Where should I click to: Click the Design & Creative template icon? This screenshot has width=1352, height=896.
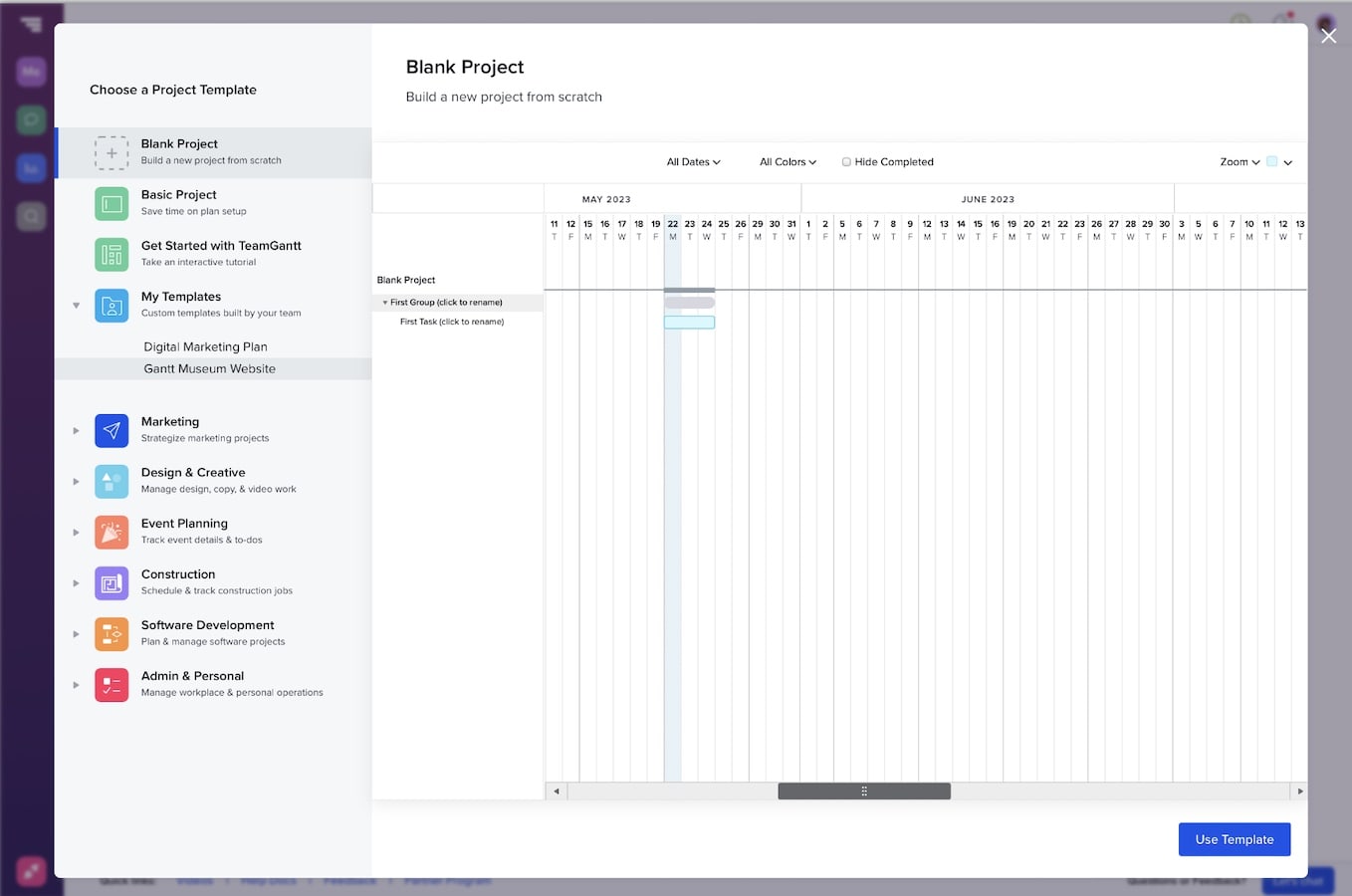pyautogui.click(x=111, y=481)
